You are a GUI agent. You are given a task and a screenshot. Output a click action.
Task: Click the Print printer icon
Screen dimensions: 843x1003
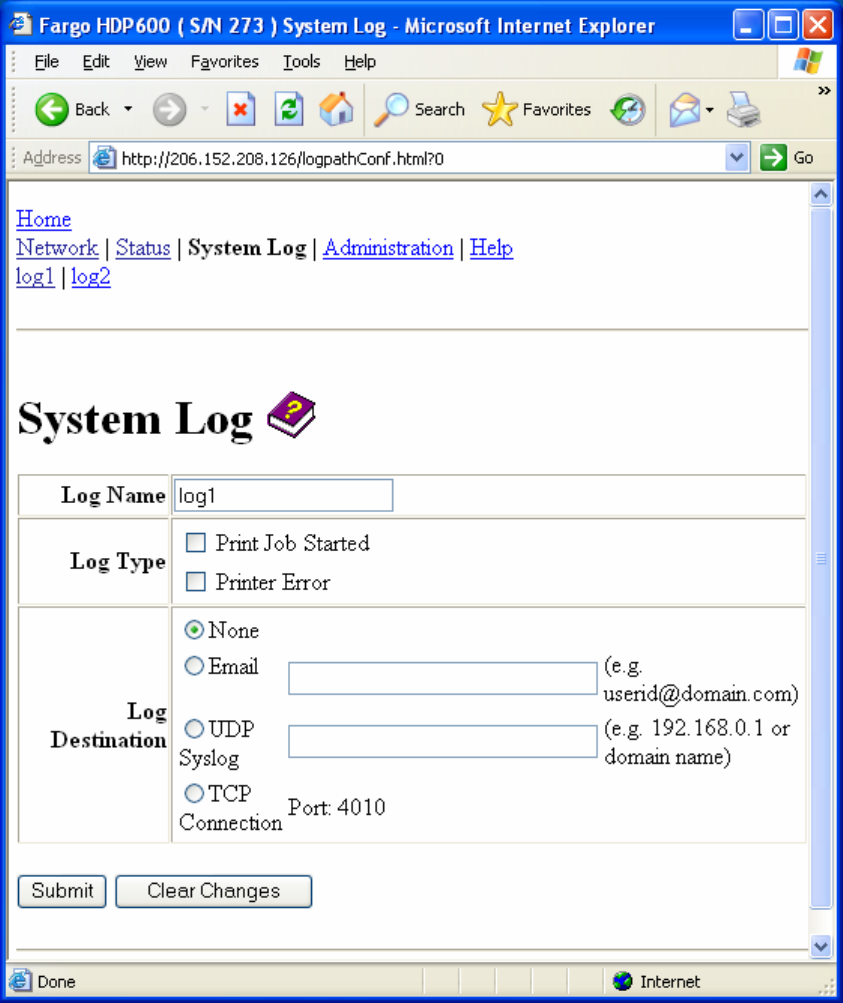743,109
